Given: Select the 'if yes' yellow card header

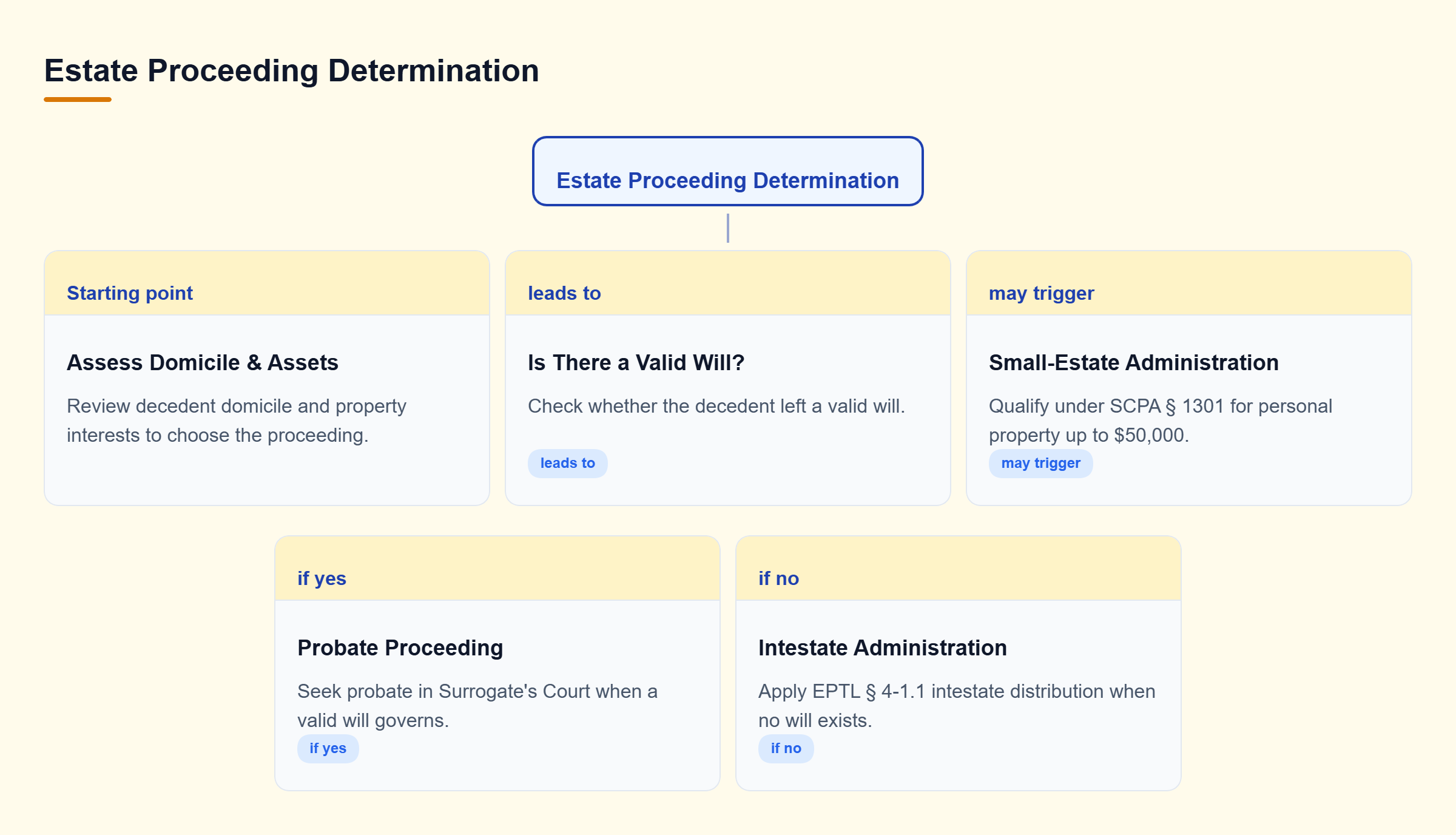Looking at the screenshot, I should tap(497, 569).
